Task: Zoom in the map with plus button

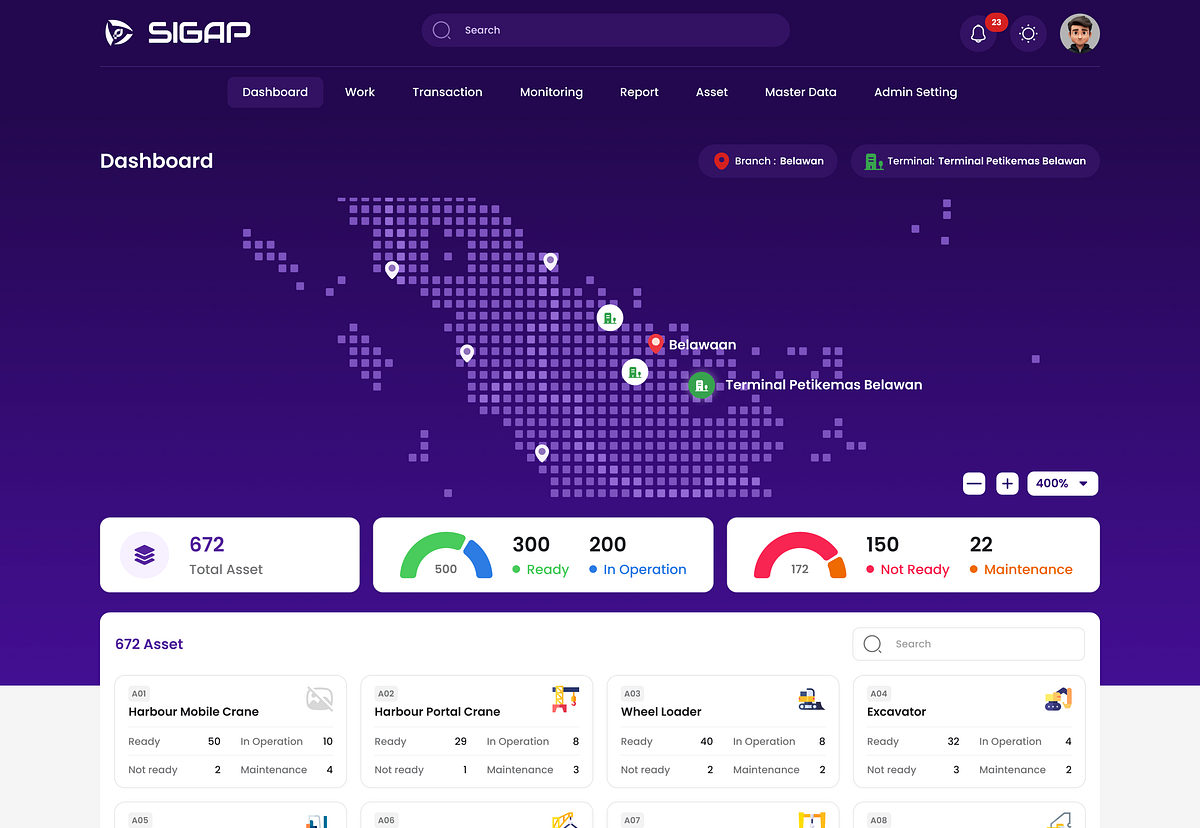Action: coord(1007,484)
